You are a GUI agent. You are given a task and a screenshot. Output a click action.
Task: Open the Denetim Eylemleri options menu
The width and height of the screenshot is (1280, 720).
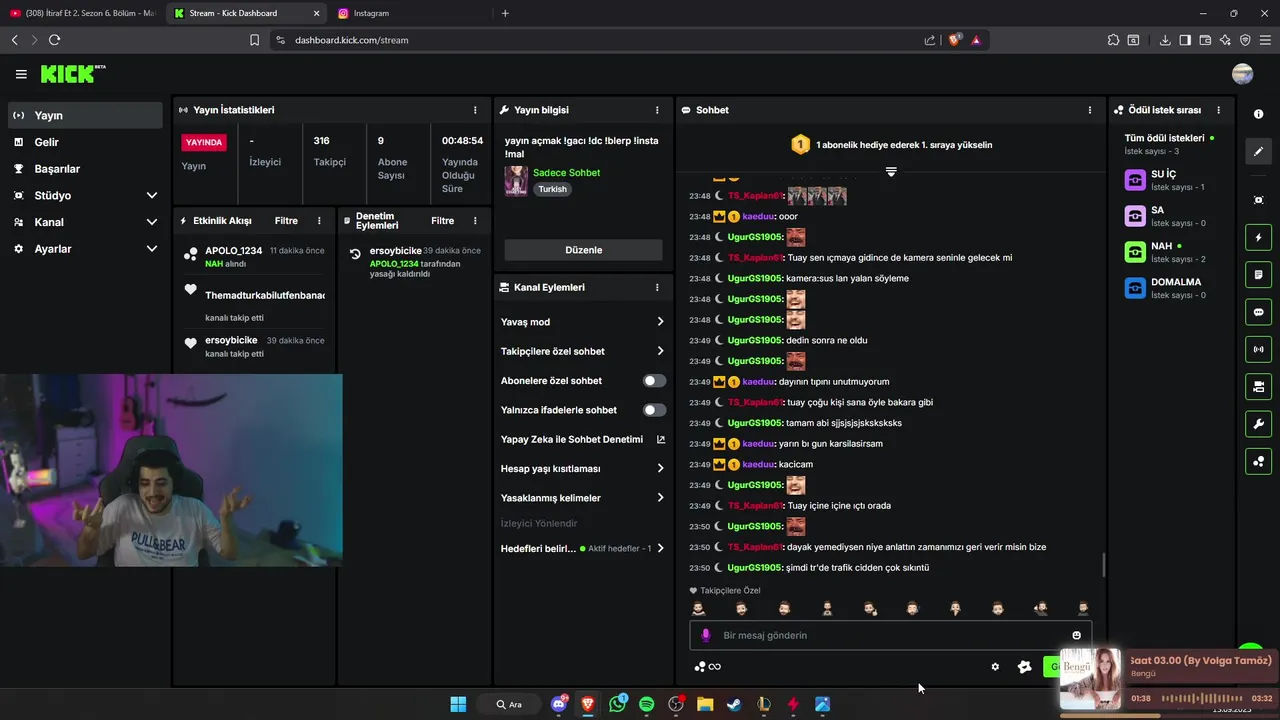(x=475, y=221)
